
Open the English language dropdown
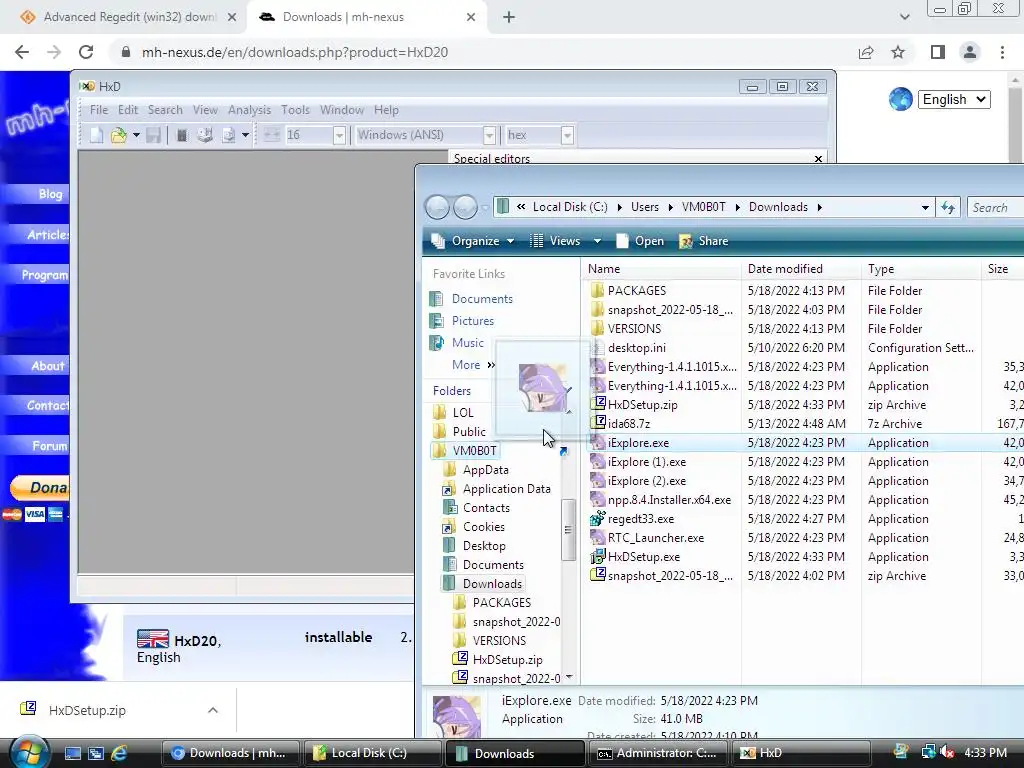click(954, 99)
